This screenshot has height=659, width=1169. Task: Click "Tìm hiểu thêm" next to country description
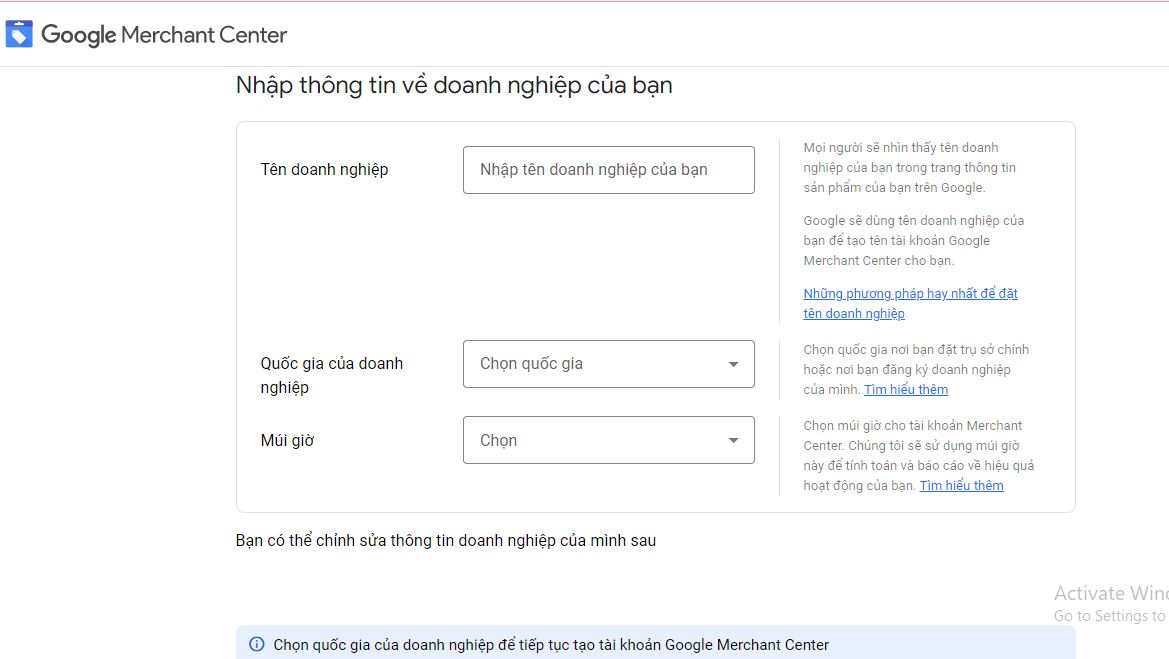coord(905,389)
